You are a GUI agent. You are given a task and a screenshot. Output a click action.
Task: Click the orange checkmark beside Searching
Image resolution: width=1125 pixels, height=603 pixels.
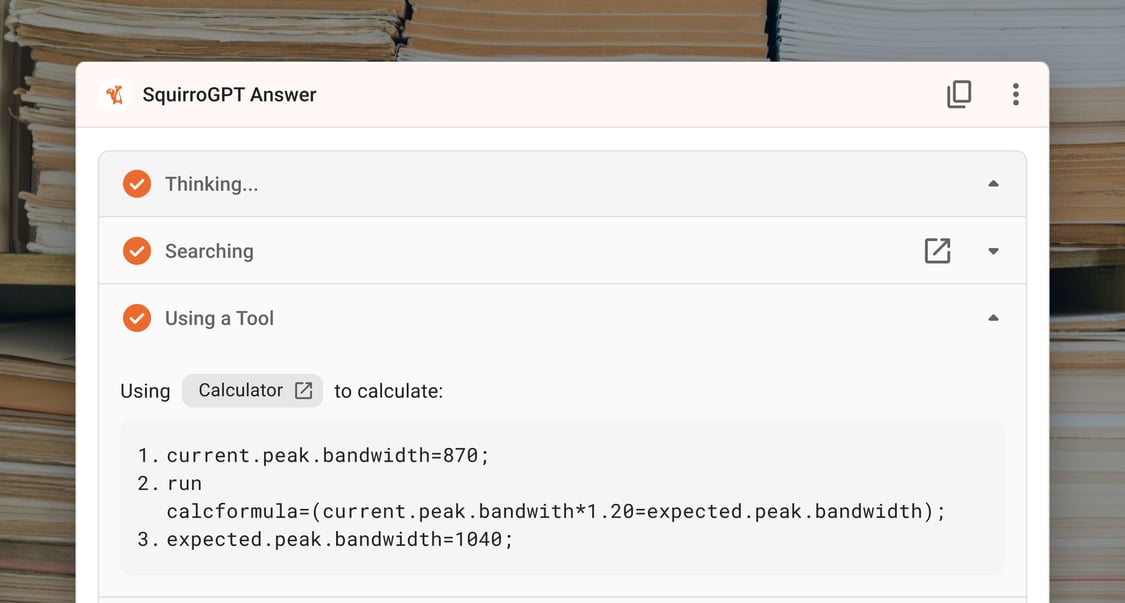pyautogui.click(x=137, y=251)
